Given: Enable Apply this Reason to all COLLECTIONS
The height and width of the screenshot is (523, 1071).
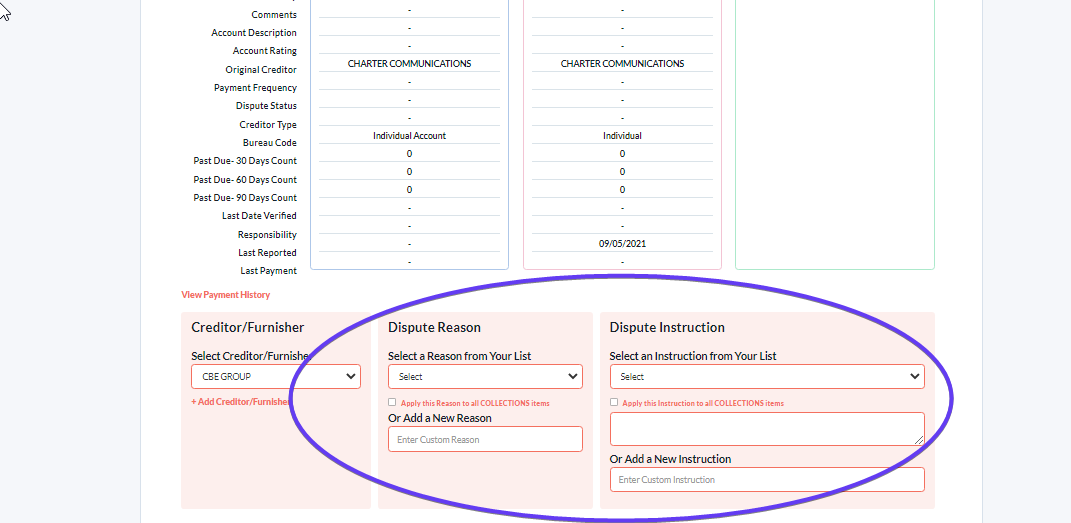Looking at the screenshot, I should (x=393, y=402).
